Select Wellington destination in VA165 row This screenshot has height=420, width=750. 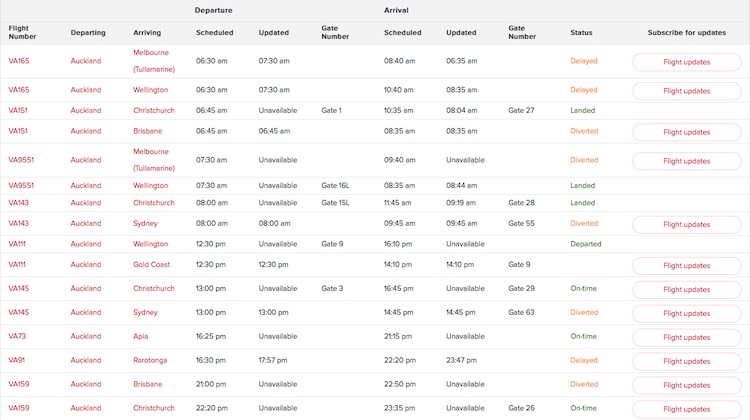pyautogui.click(x=151, y=89)
